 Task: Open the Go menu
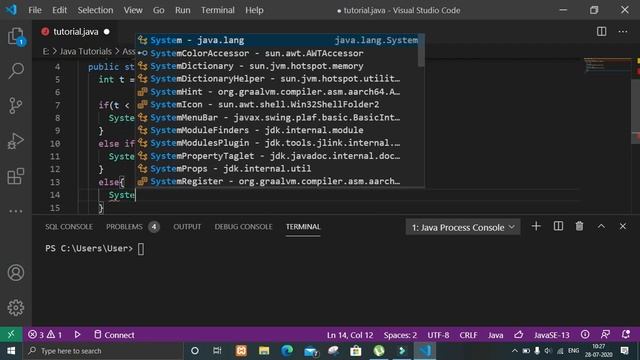[x=158, y=10]
